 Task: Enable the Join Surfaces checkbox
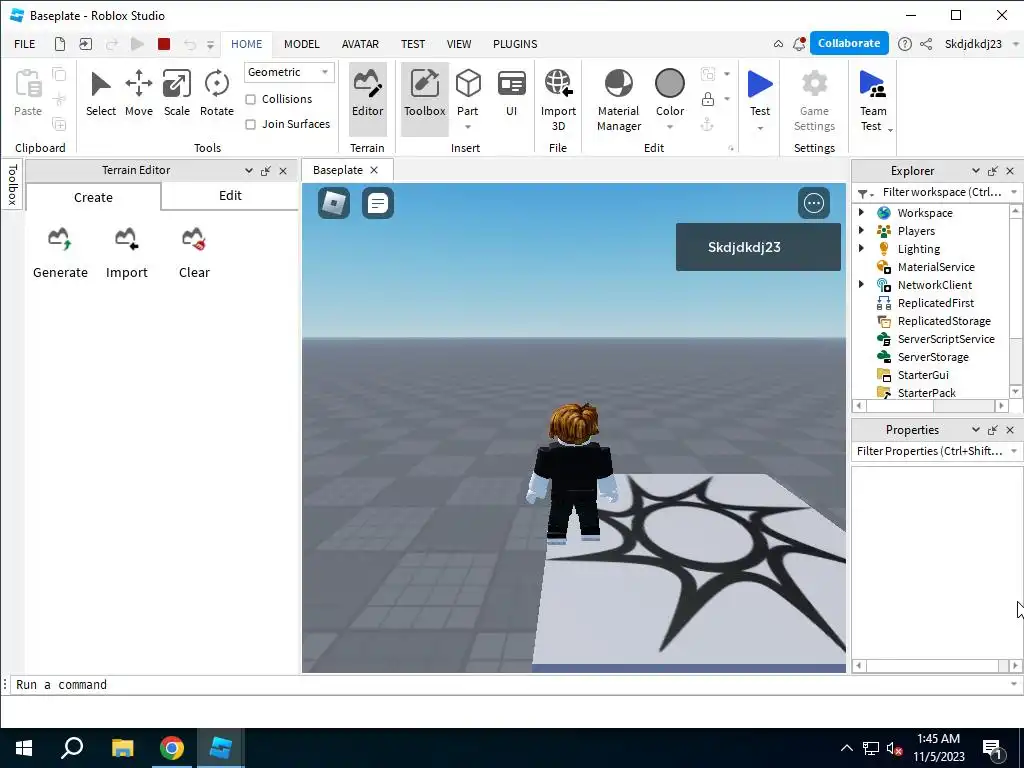[250, 124]
